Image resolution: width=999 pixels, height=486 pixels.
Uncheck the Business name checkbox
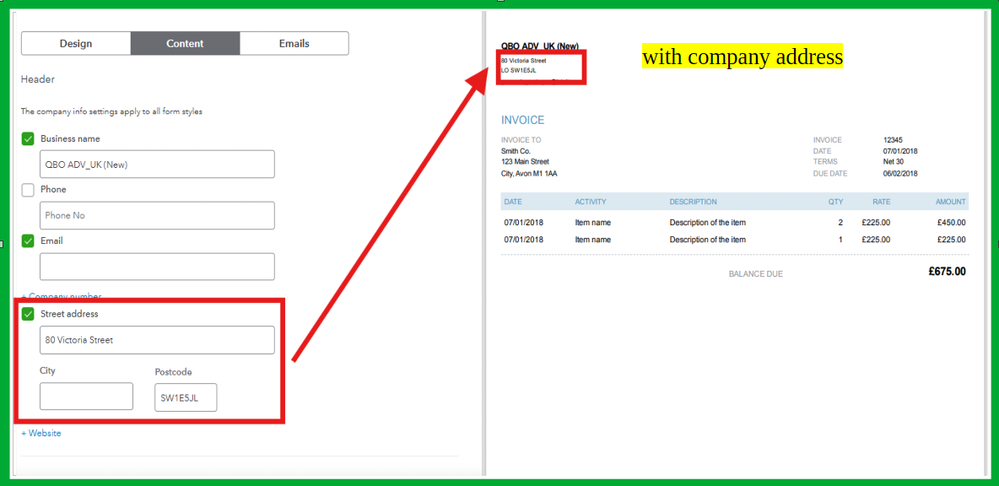pyautogui.click(x=28, y=138)
